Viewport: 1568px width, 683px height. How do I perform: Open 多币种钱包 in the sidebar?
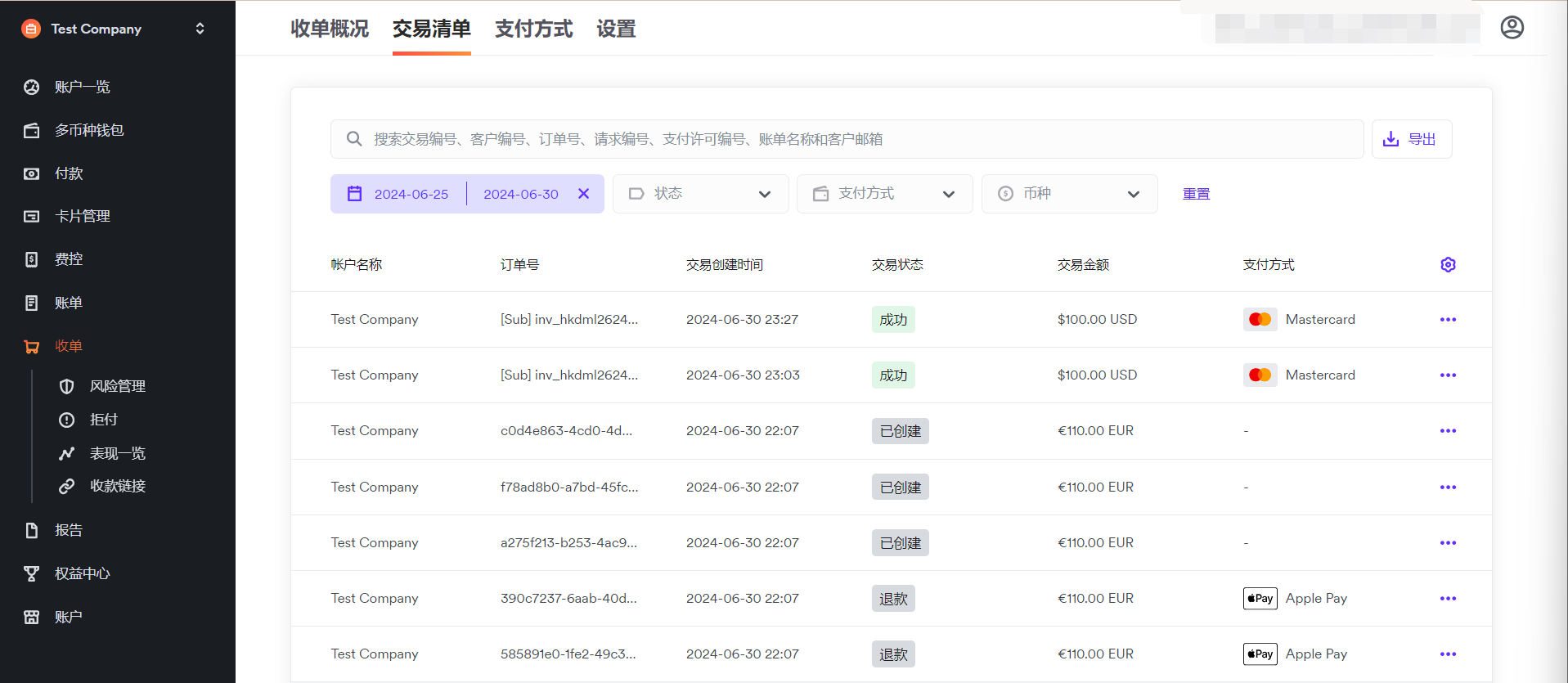click(88, 130)
